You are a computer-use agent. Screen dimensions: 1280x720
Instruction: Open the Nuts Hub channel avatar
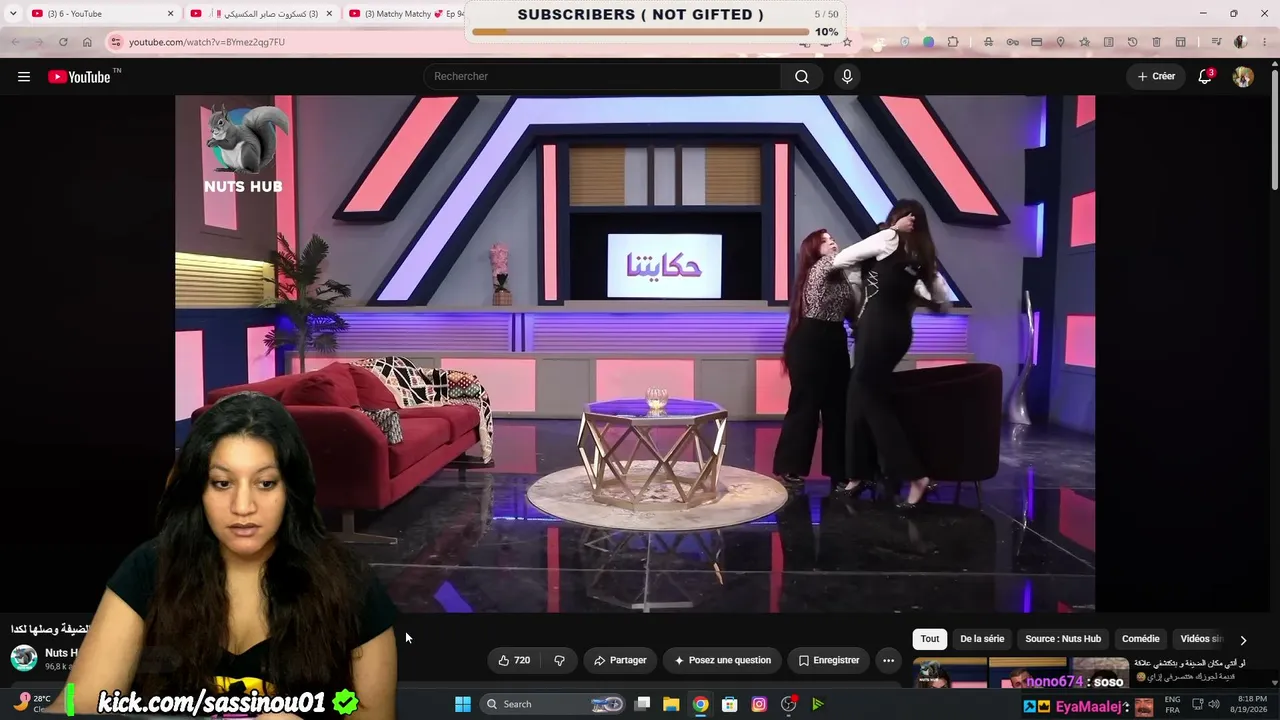[24, 658]
